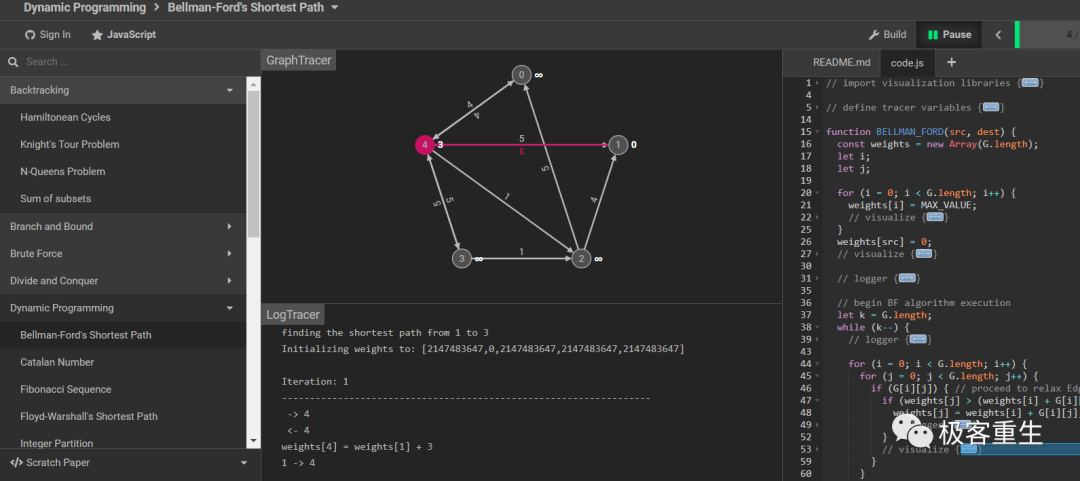This screenshot has height=481, width=1080.
Task: Add a new file with the plus icon
Action: pyautogui.click(x=951, y=62)
